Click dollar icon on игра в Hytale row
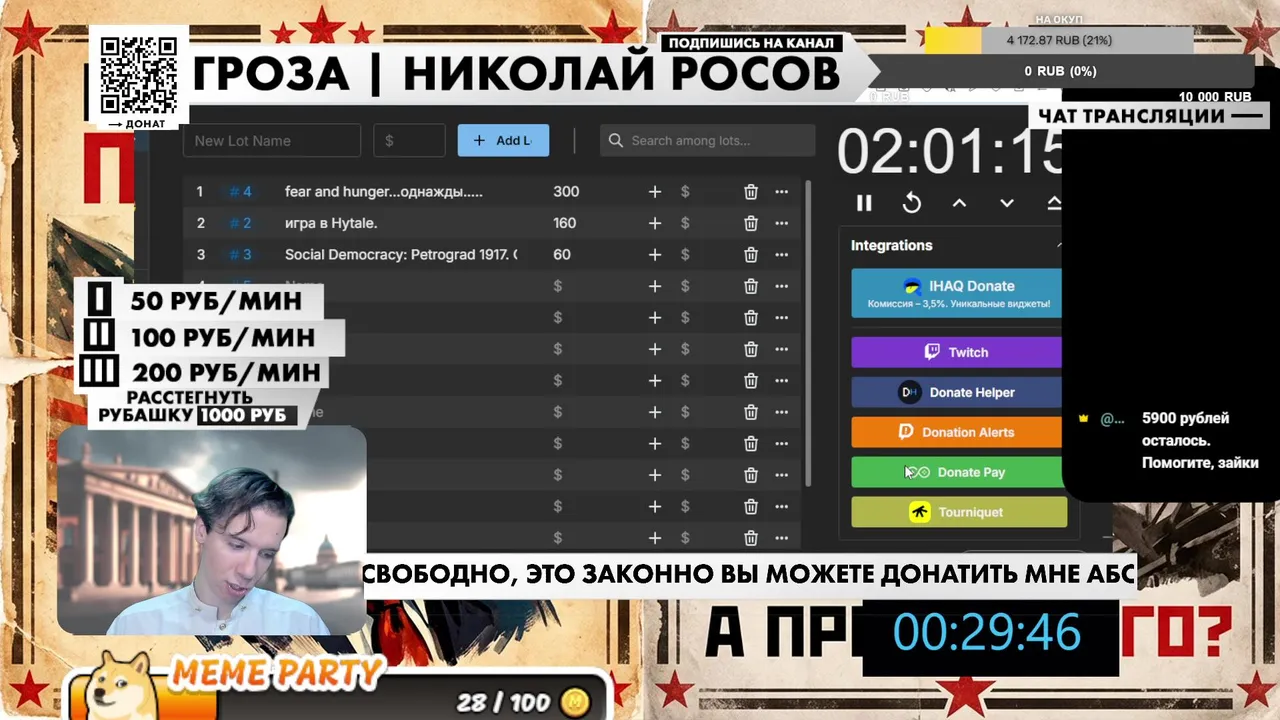This screenshot has height=720, width=1280. (685, 223)
